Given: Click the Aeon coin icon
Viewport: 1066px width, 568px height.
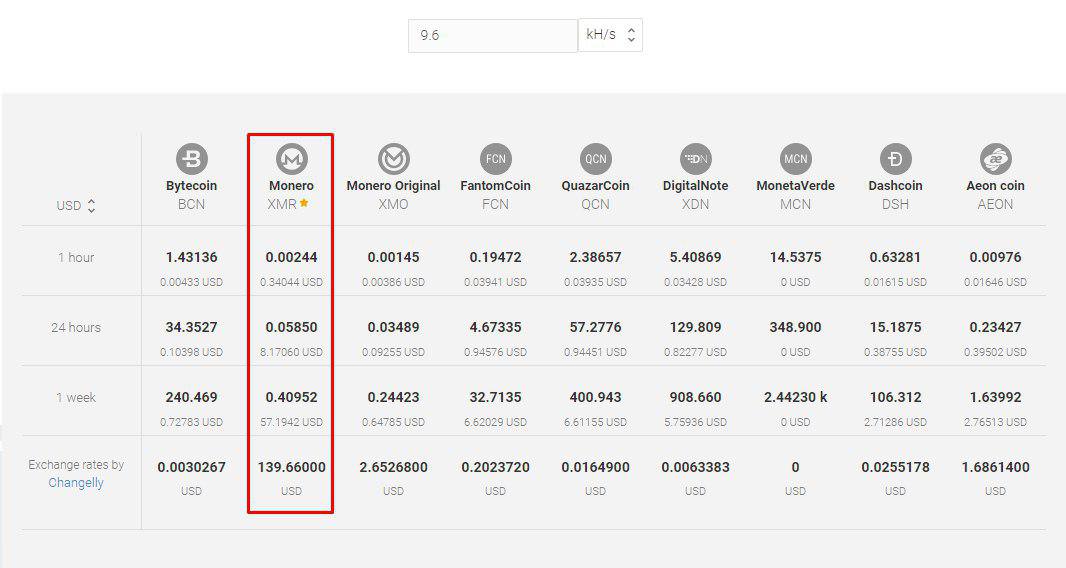Looking at the screenshot, I should (x=995, y=159).
